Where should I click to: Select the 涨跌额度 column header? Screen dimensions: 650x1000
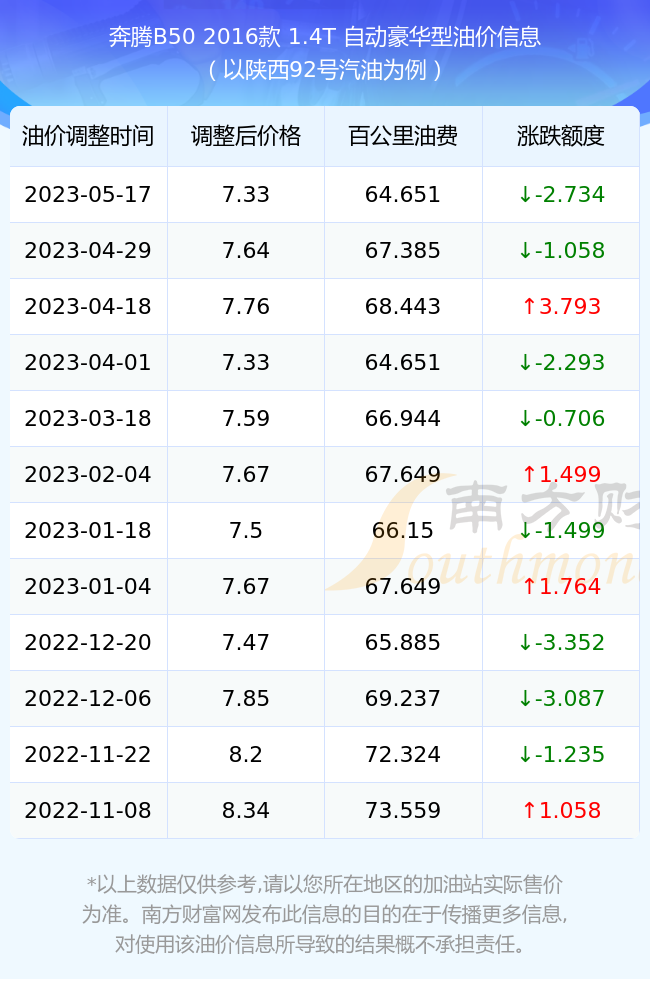click(x=561, y=136)
